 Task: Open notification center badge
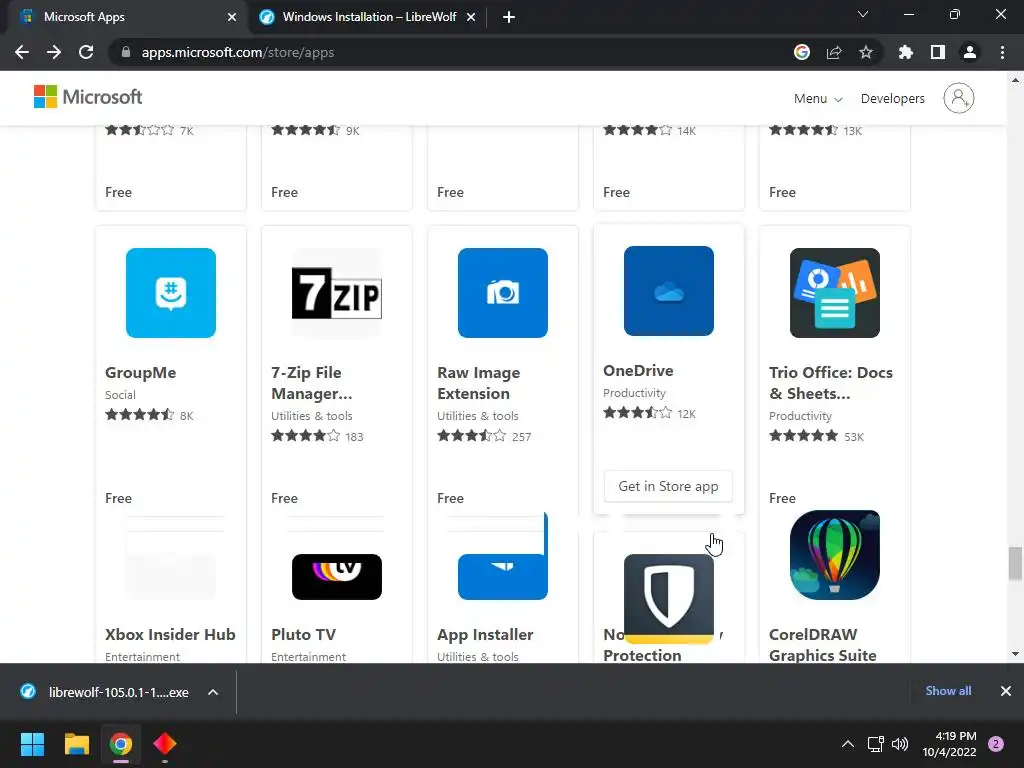(995, 744)
